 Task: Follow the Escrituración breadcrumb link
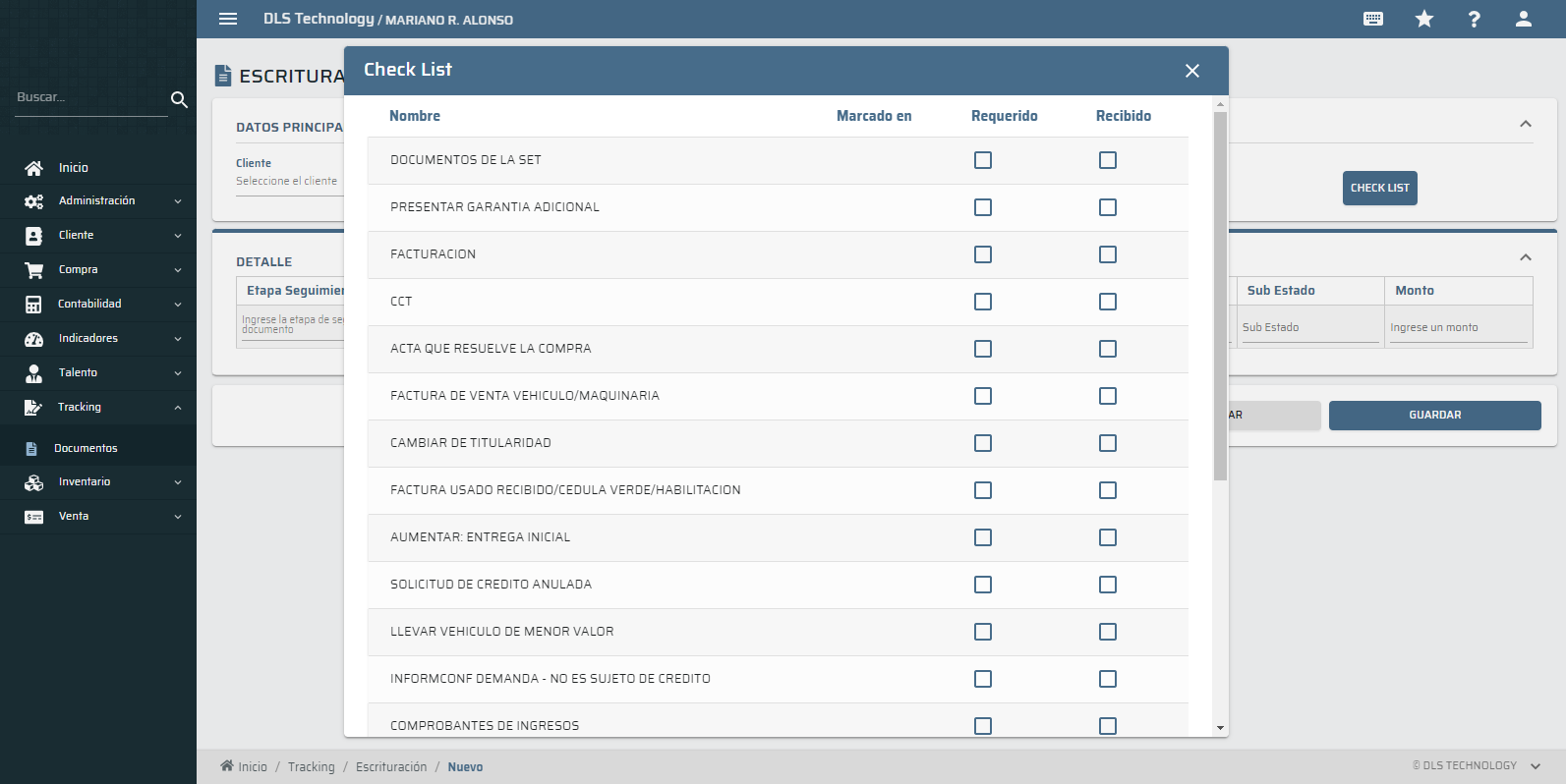(x=391, y=766)
